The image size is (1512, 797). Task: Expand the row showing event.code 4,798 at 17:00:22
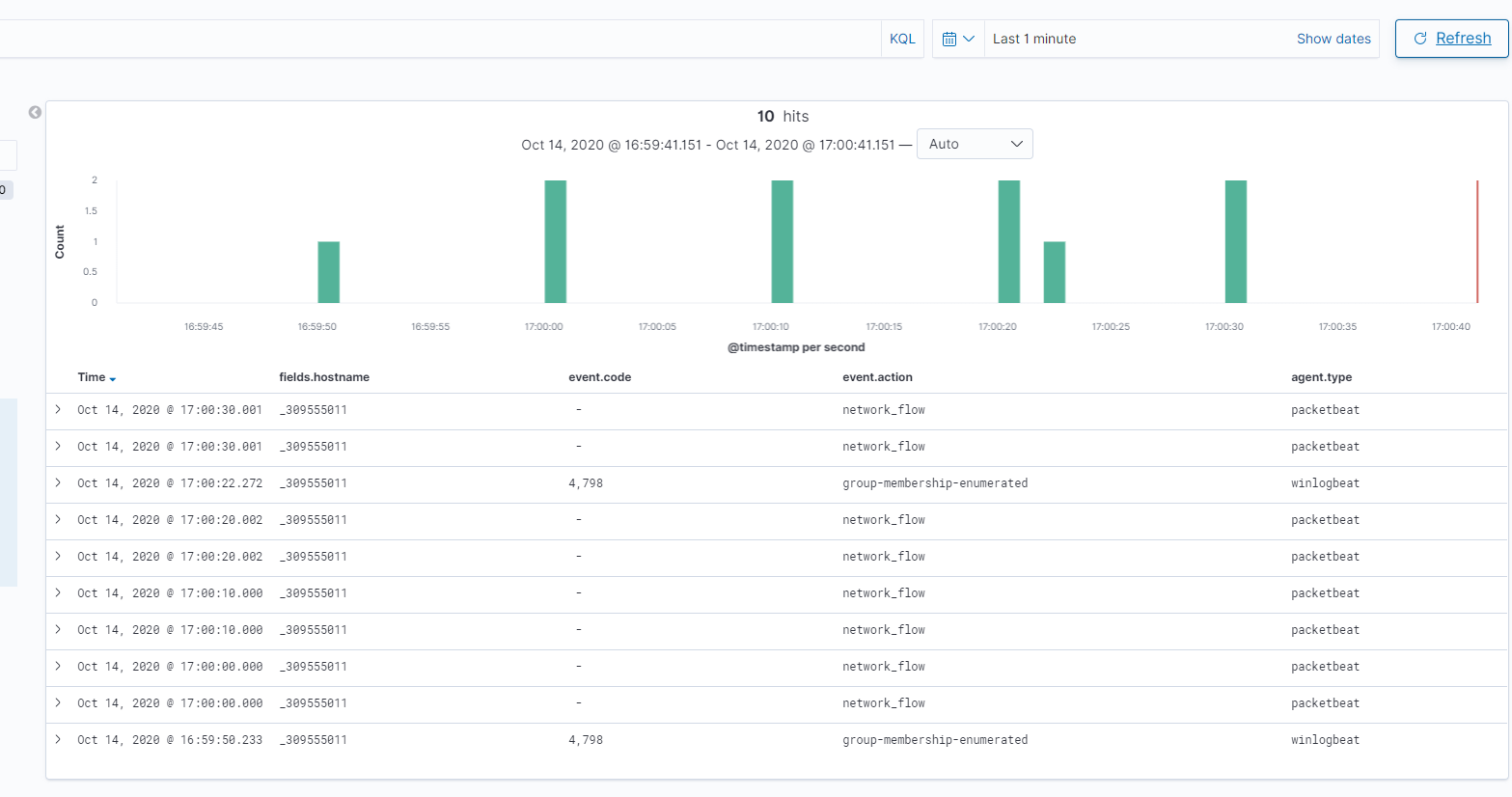click(57, 482)
